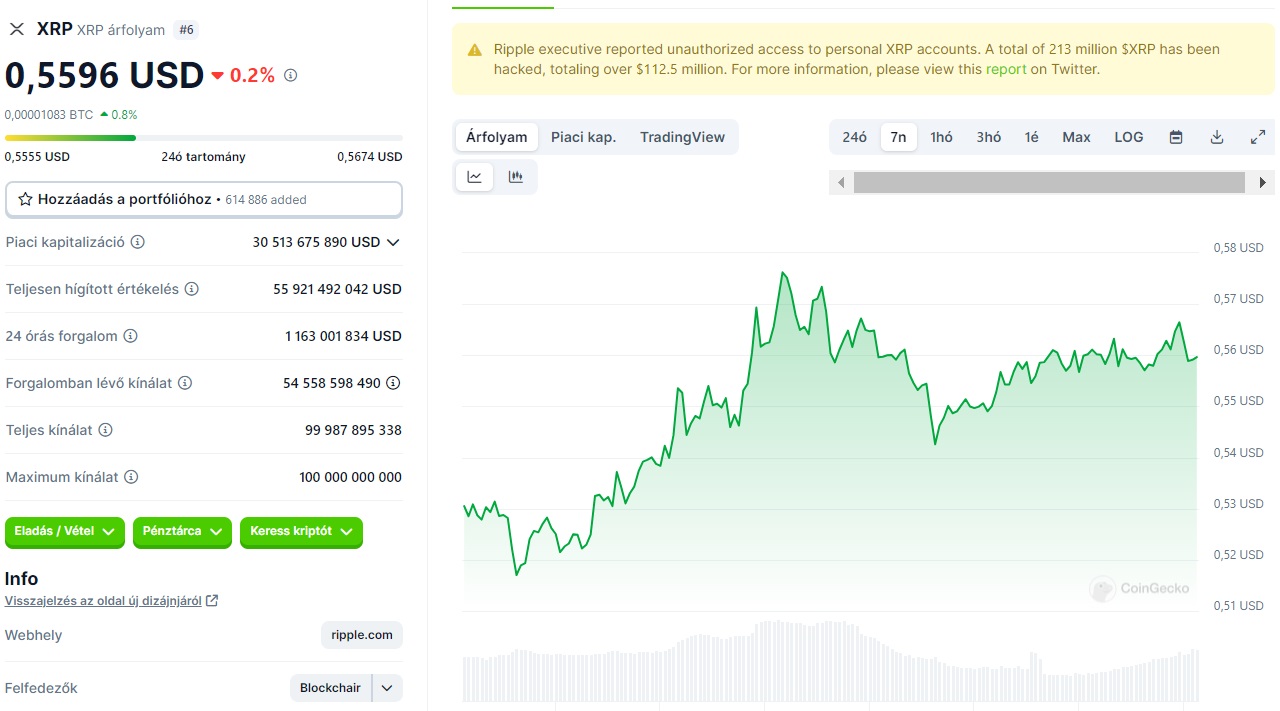The width and height of the screenshot is (1280, 711).
Task: Set chart range to 3hó
Action: pyautogui.click(x=989, y=137)
